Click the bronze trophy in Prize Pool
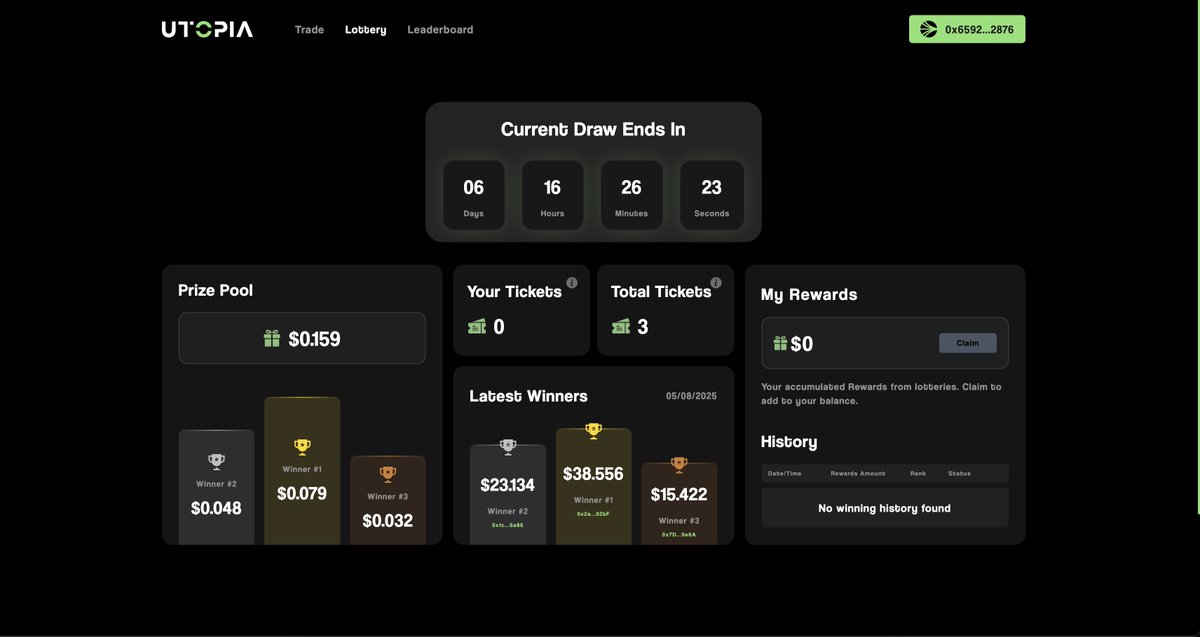Image resolution: width=1200 pixels, height=637 pixels. click(x=388, y=474)
